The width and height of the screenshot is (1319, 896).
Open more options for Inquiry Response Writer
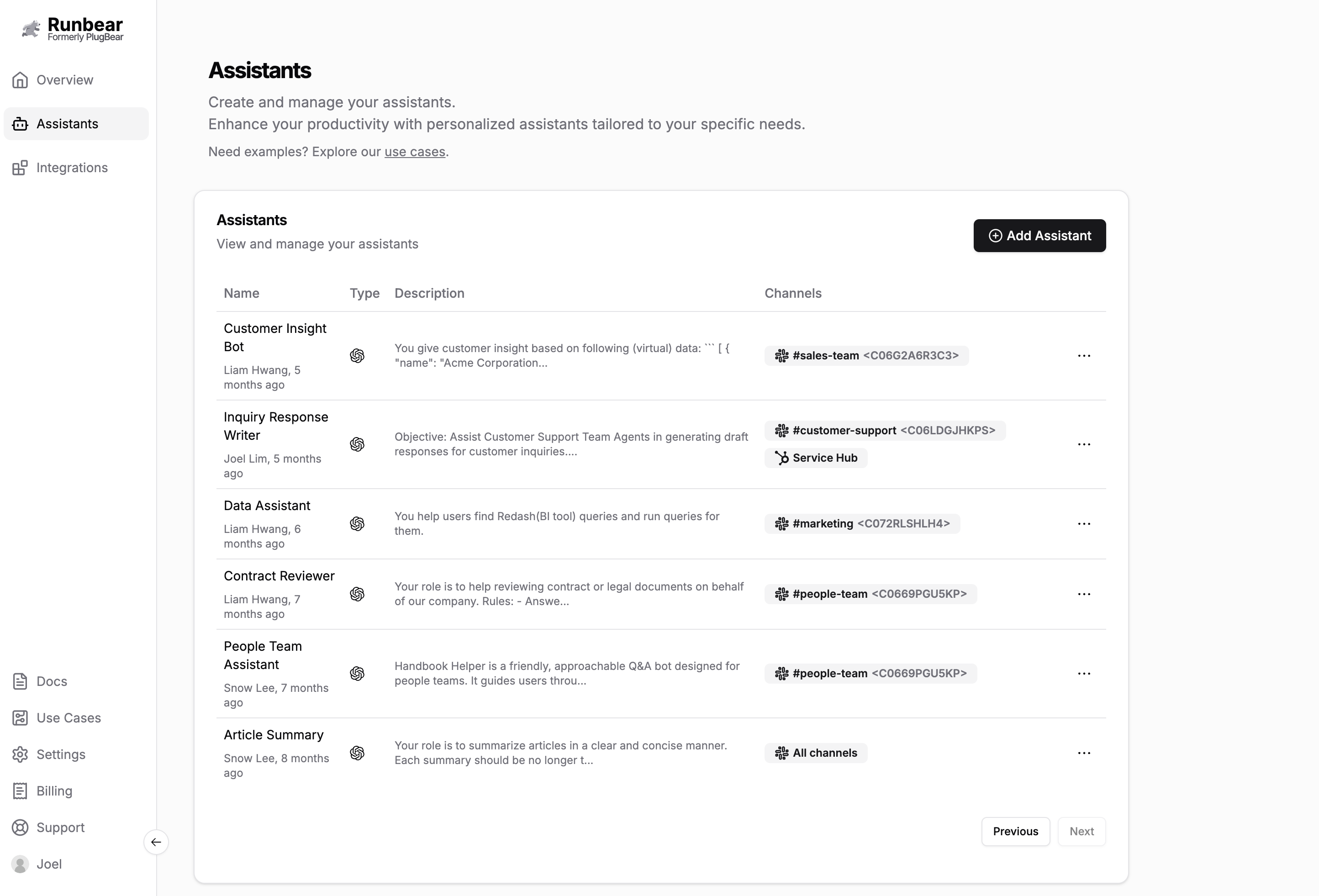(1084, 444)
